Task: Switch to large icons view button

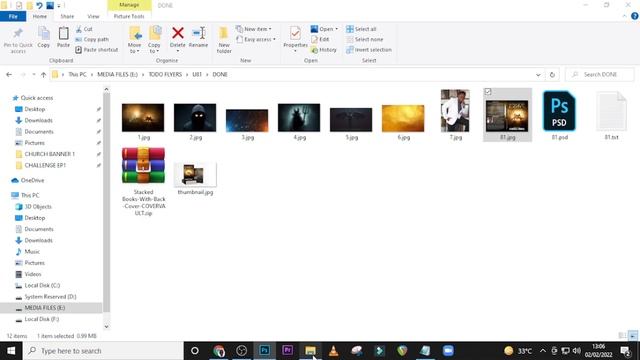Action: pos(633,336)
